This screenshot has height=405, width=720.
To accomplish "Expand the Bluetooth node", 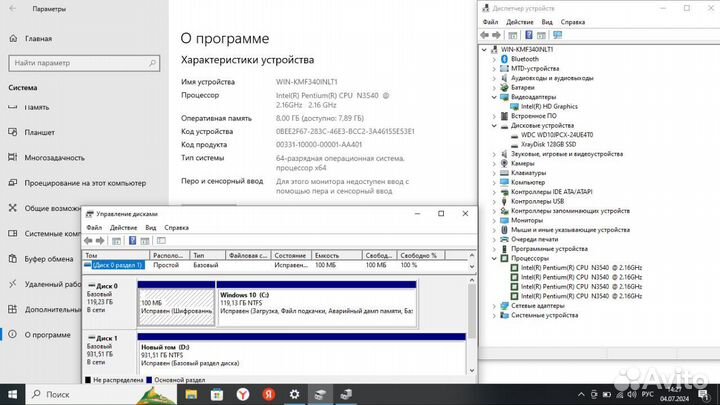I will (x=494, y=59).
